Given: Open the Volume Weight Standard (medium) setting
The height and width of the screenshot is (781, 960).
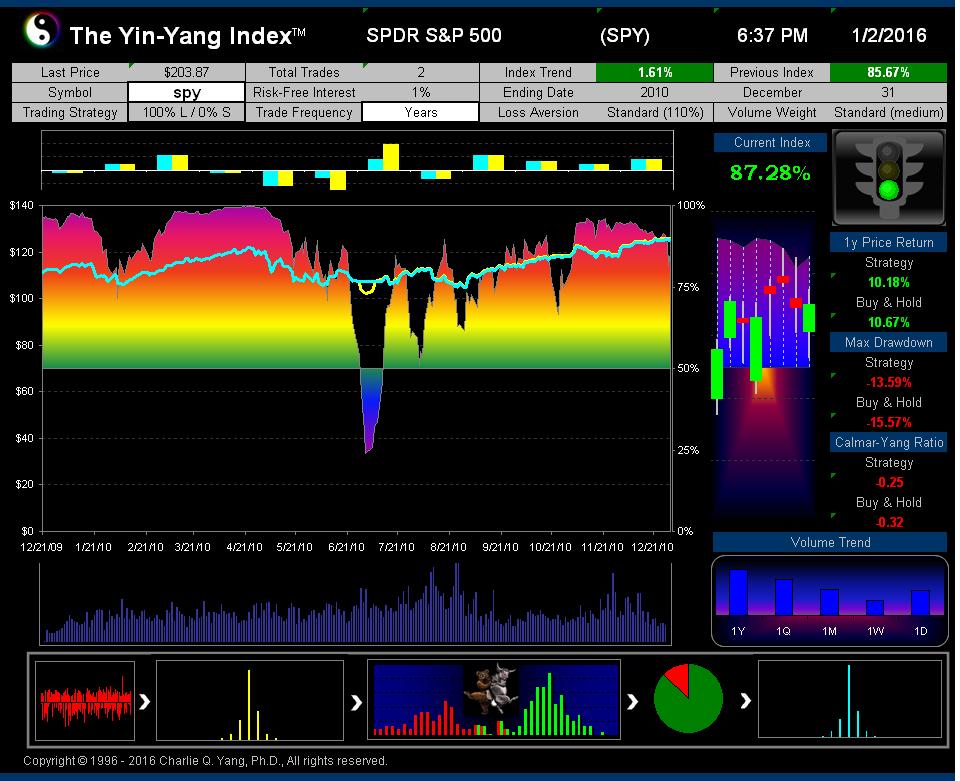Looking at the screenshot, I should (888, 113).
